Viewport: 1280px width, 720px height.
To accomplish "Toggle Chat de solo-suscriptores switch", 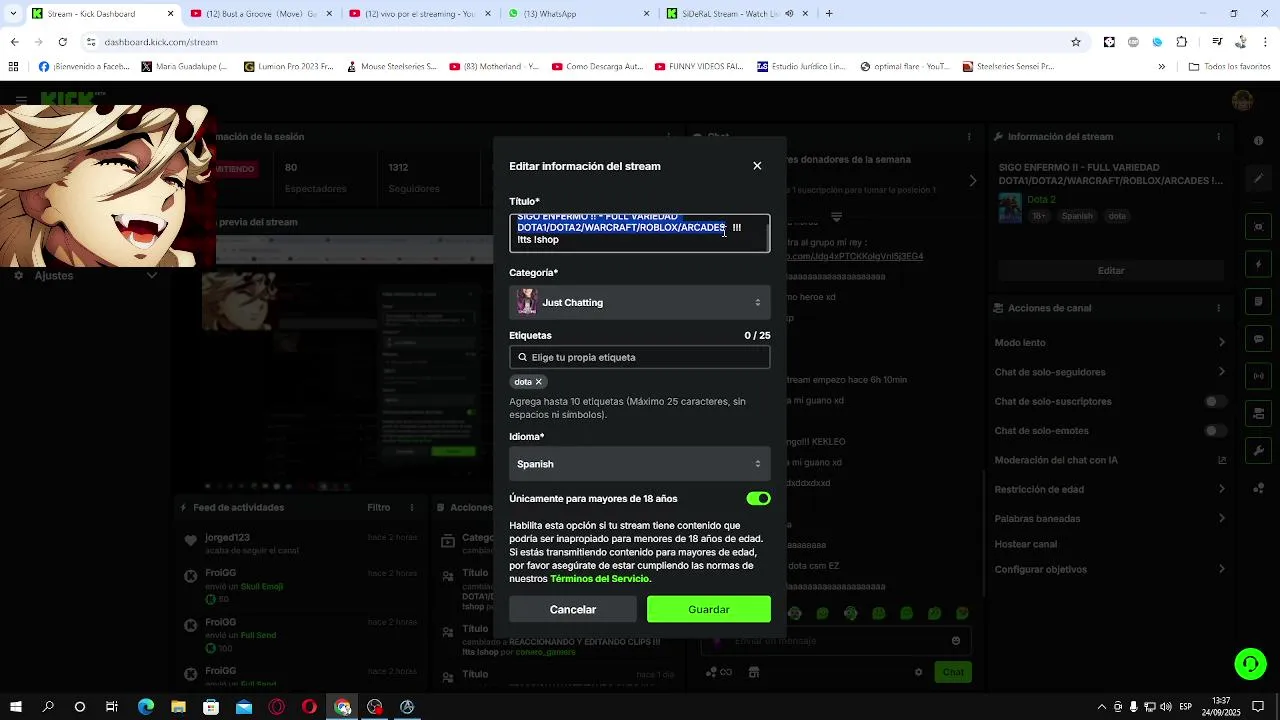I will click(x=1215, y=402).
